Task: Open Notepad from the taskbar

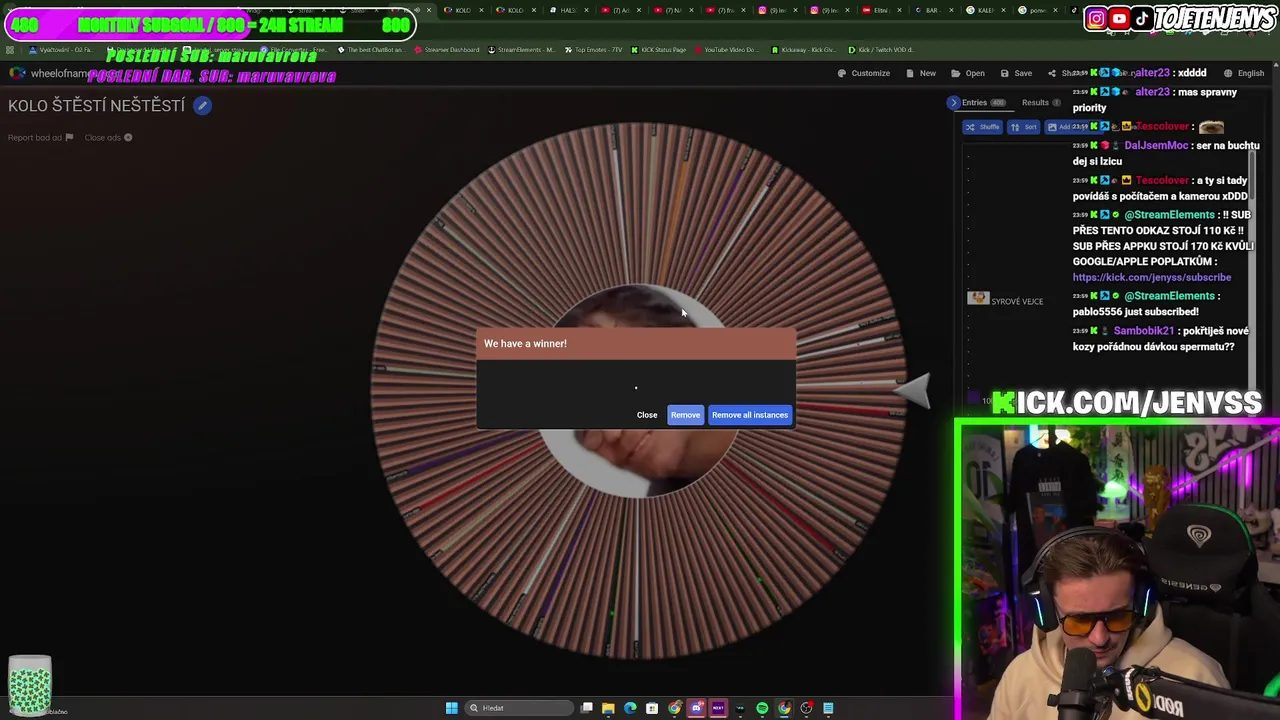Action: tap(828, 708)
